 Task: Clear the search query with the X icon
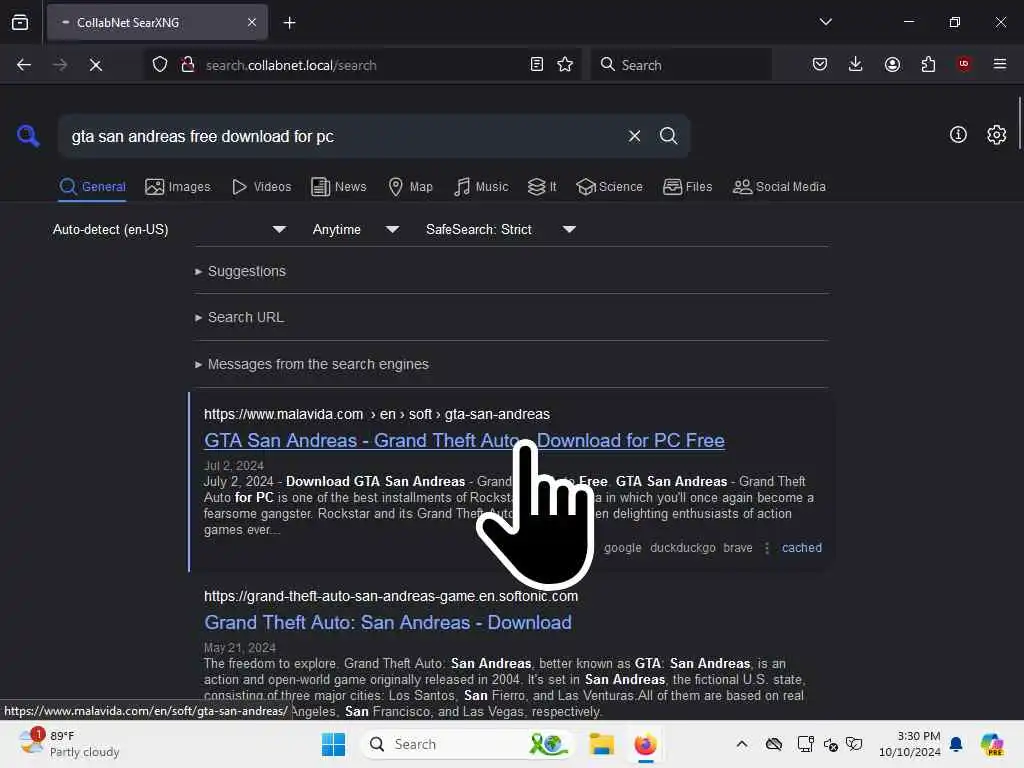tap(634, 136)
